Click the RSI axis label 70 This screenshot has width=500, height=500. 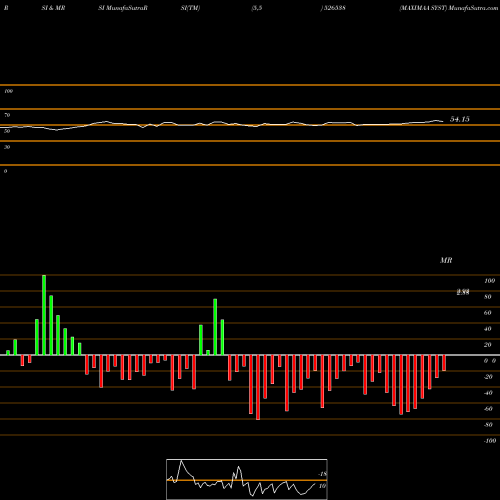click(x=7, y=115)
